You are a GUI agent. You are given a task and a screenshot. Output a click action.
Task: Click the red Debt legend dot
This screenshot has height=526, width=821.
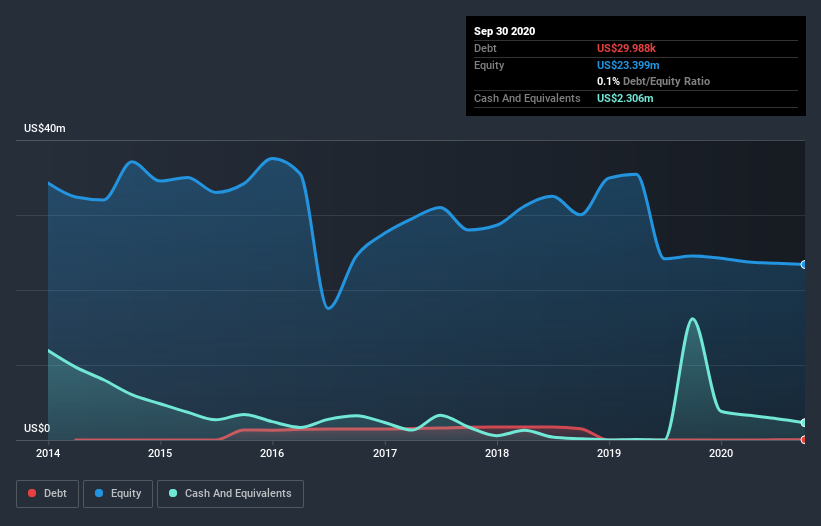pos(34,494)
